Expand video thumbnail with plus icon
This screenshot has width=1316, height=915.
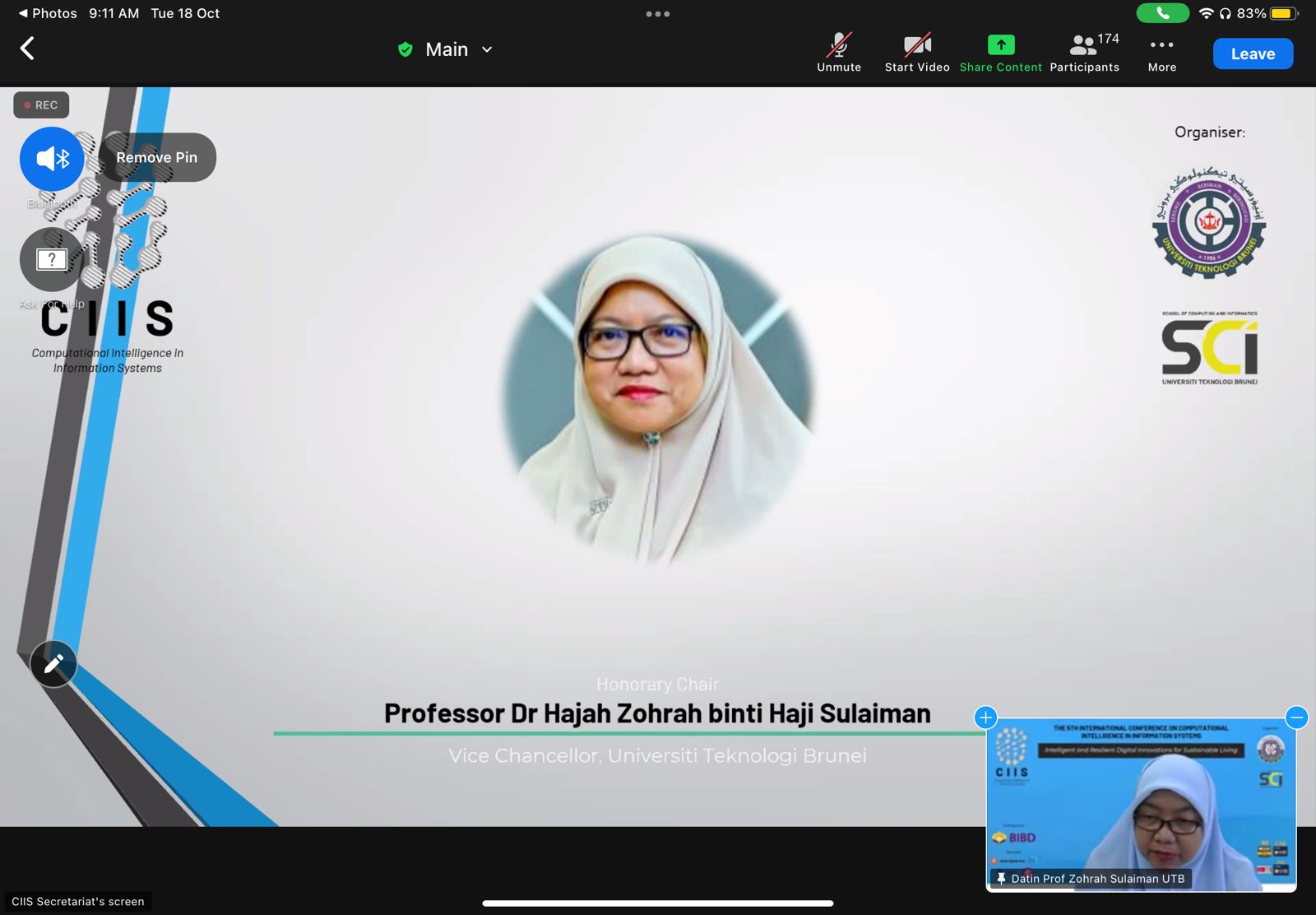[x=985, y=718]
